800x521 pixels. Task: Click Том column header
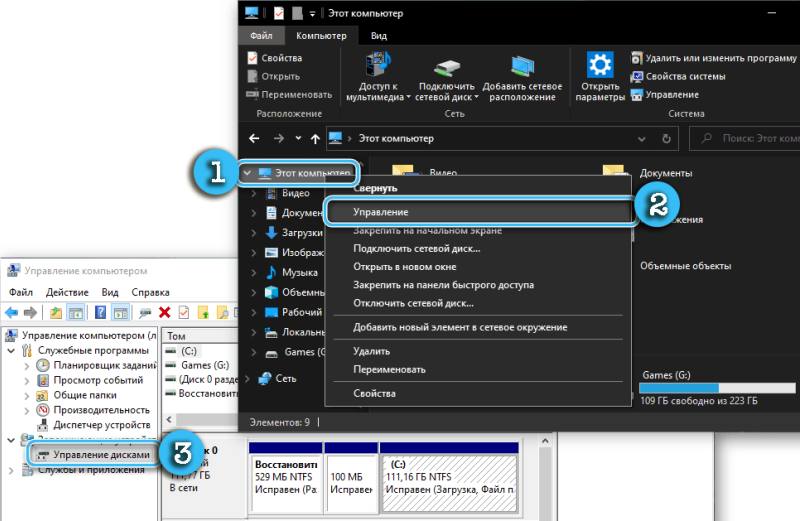tap(200, 336)
